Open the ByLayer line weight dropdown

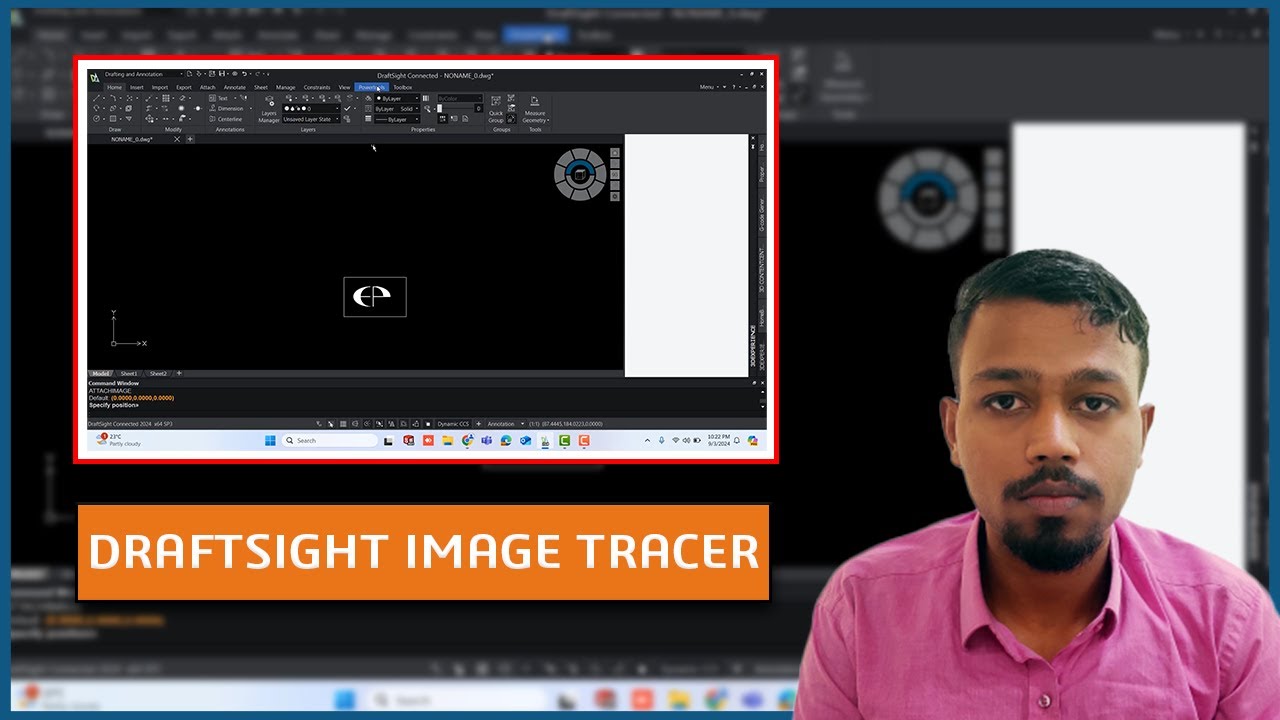pos(397,119)
